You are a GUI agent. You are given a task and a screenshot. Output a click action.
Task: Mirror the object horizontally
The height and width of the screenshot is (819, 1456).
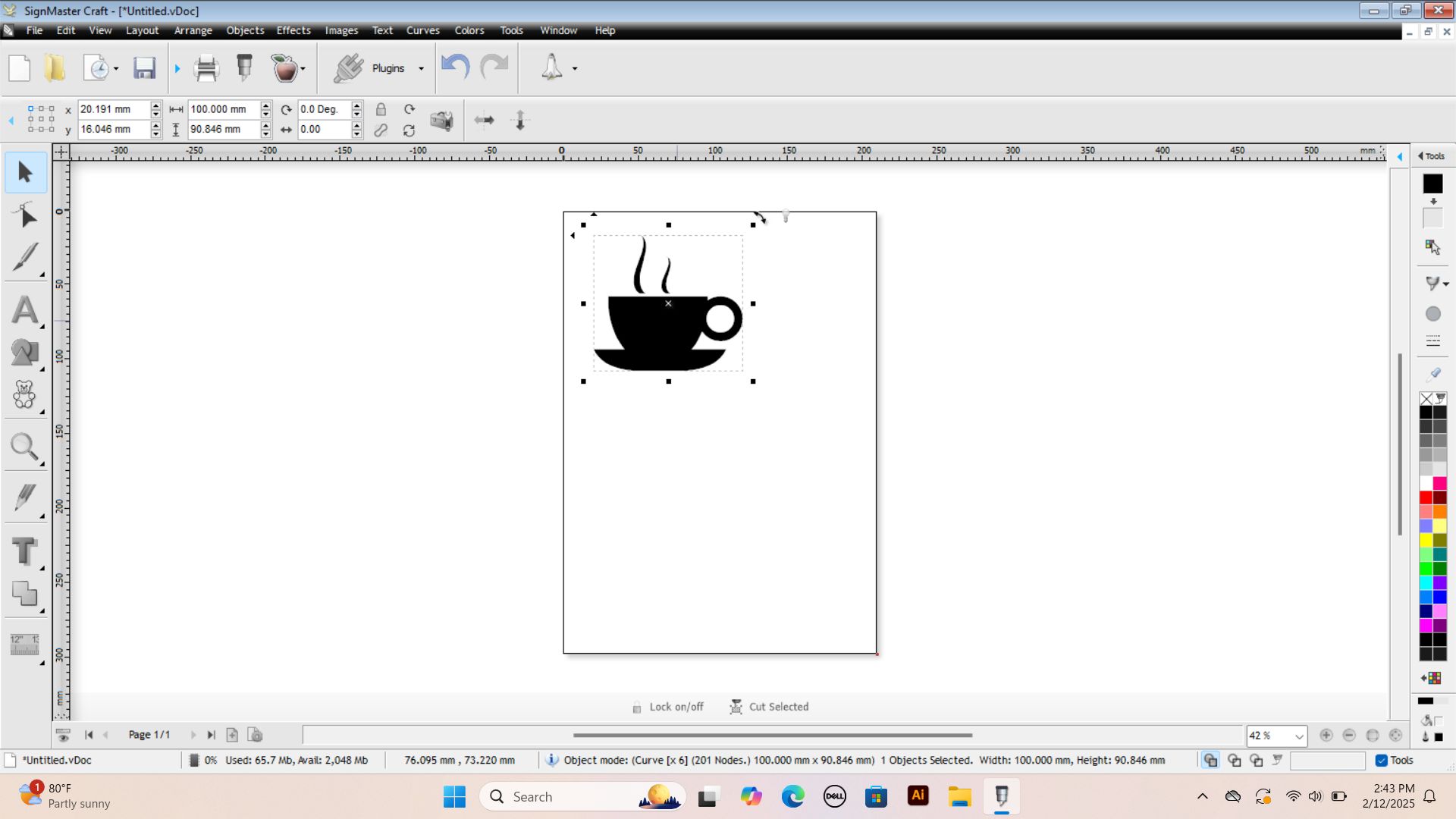(x=484, y=120)
